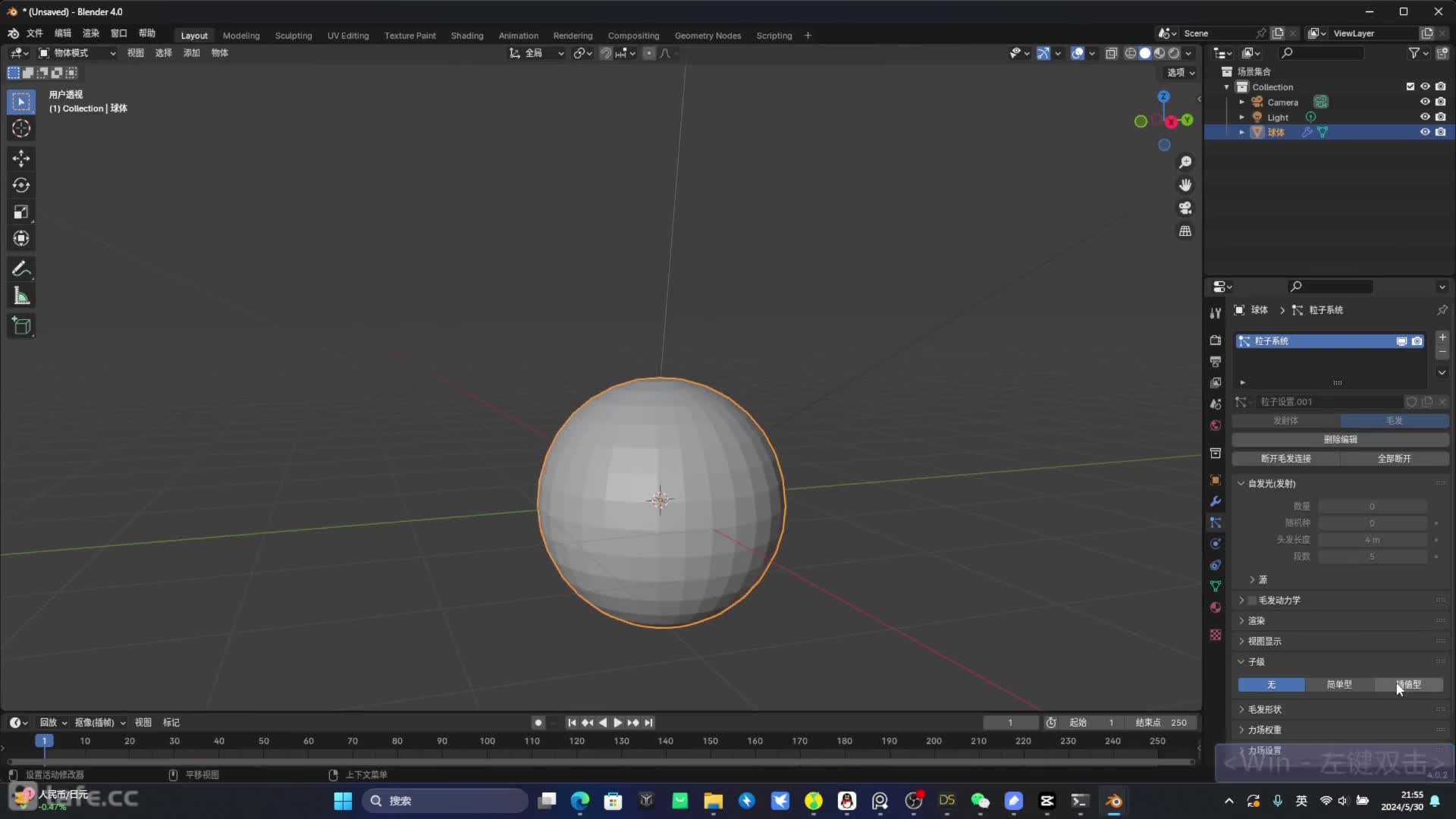The width and height of the screenshot is (1456, 819).
Task: Select the Move tool
Action: (x=21, y=158)
